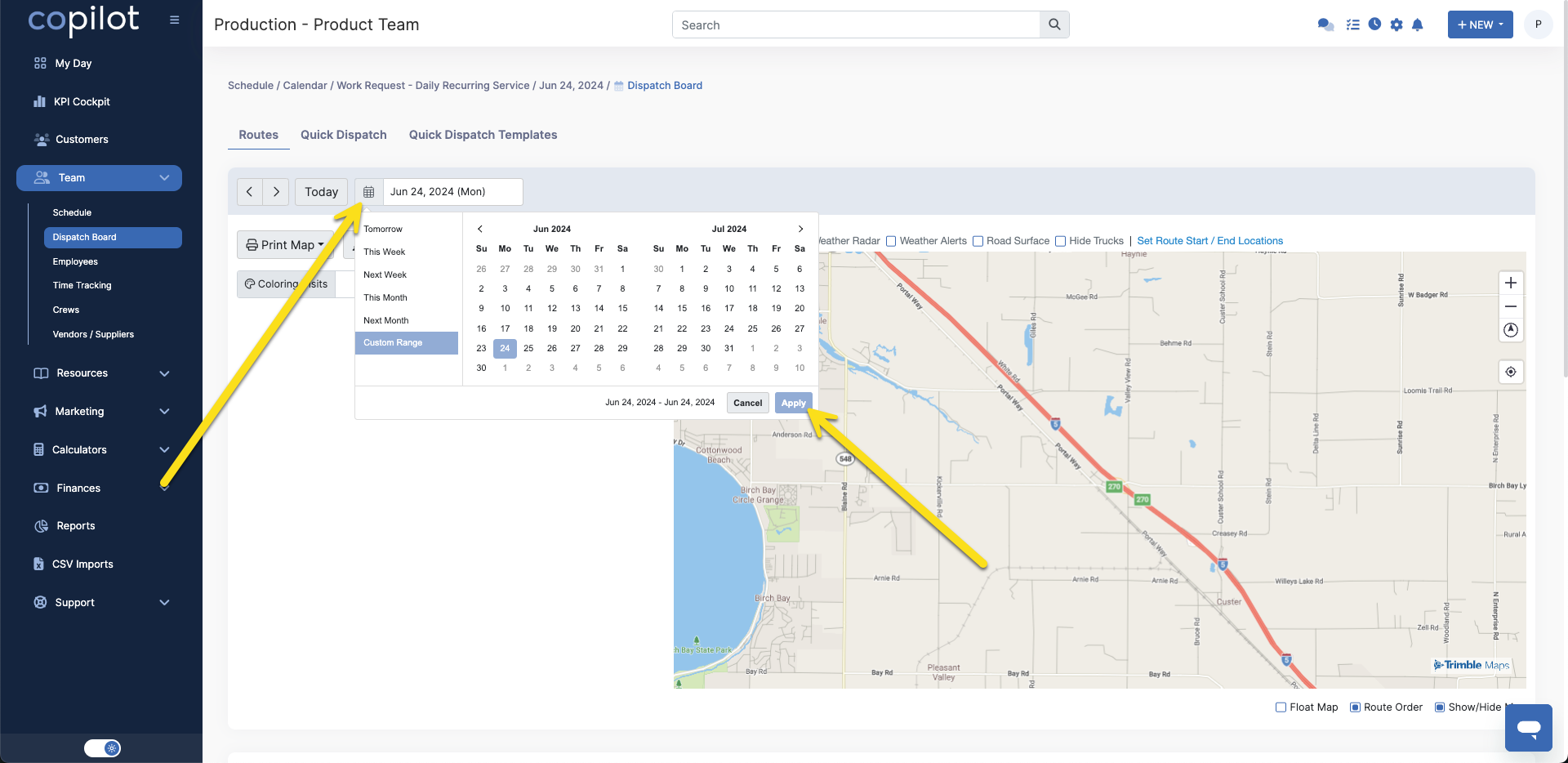Collapse the sidebar with the hamburger icon
The height and width of the screenshot is (763, 1568).
[174, 20]
